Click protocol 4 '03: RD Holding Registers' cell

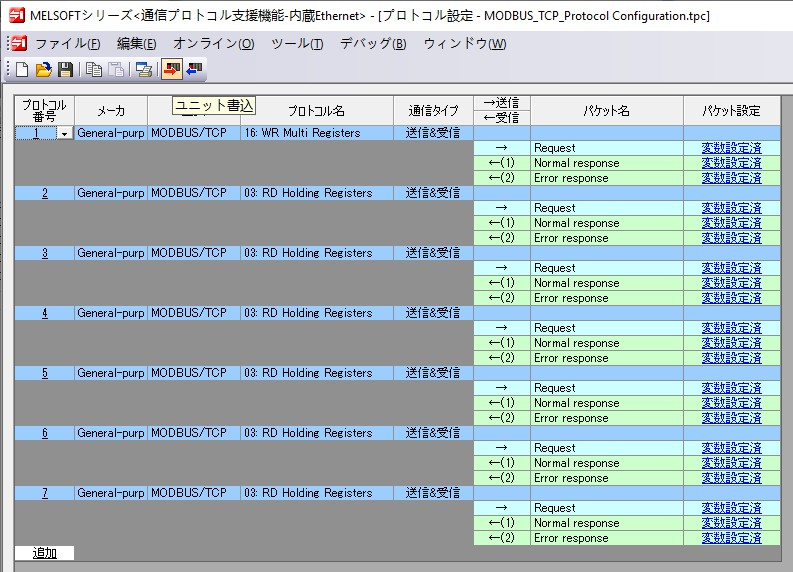pyautogui.click(x=317, y=313)
